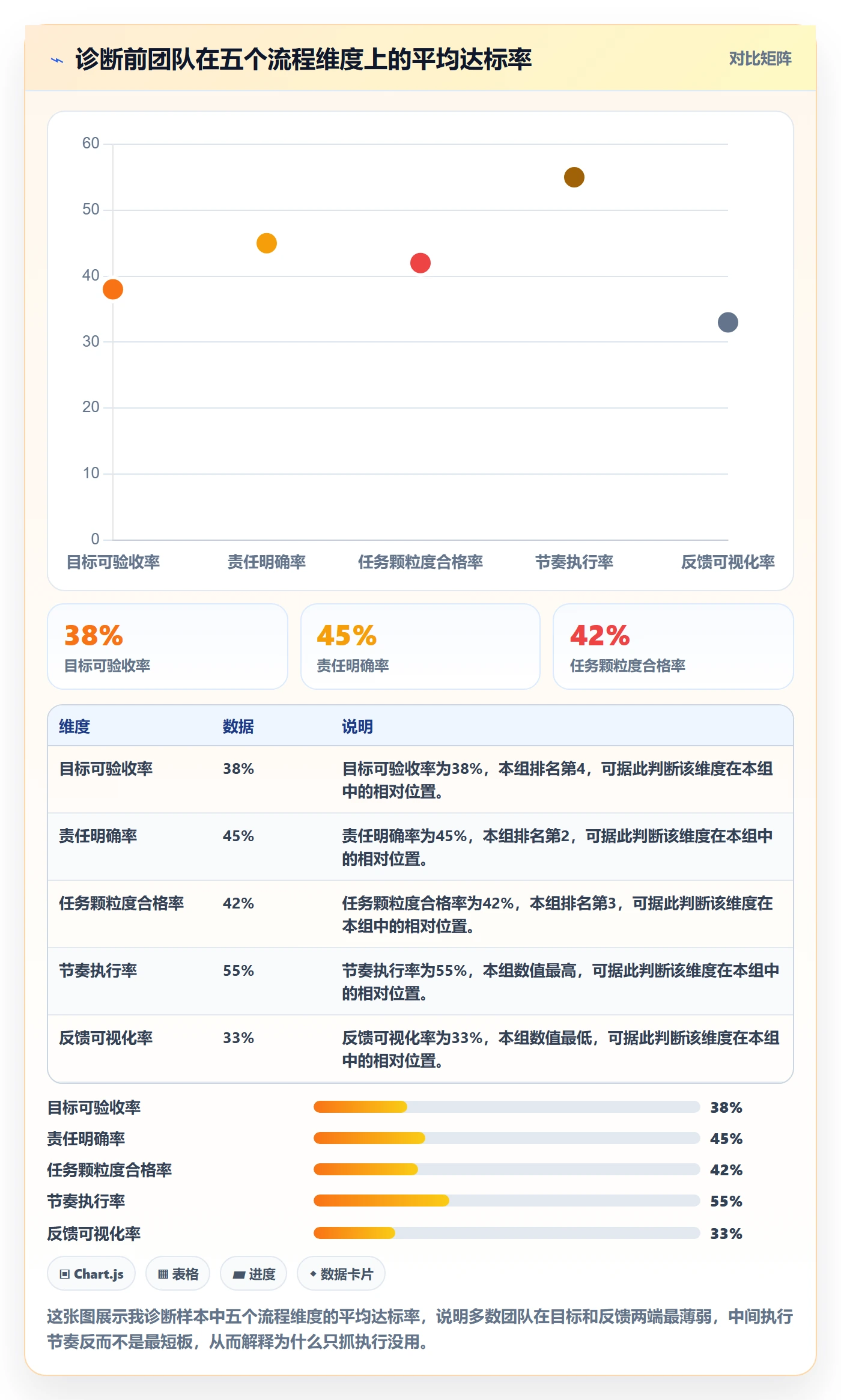Click the 反馈可视化率 33% progress bar

coord(507,1233)
